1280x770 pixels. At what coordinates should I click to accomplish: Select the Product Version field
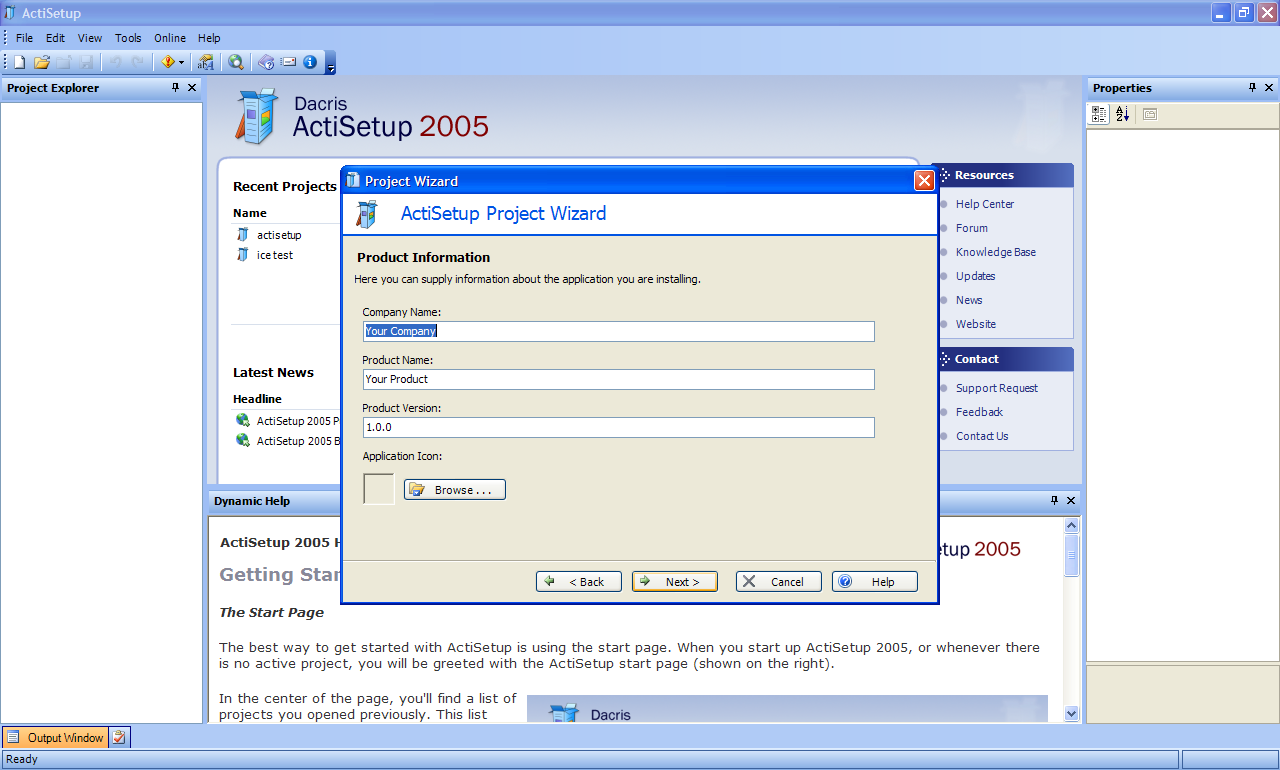tap(619, 427)
